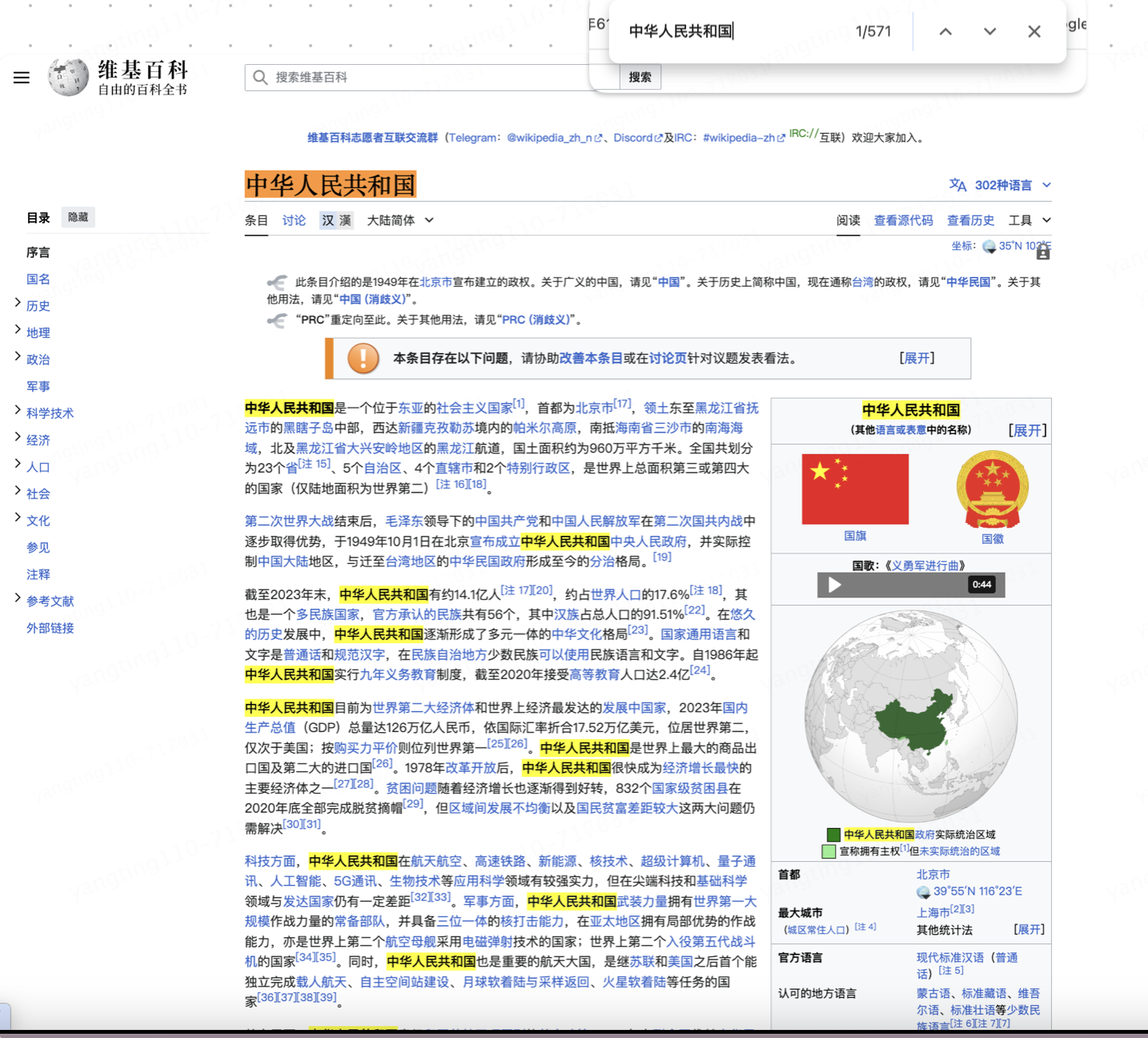Close the find bar with X
The height and width of the screenshot is (1038, 1148).
click(1034, 31)
